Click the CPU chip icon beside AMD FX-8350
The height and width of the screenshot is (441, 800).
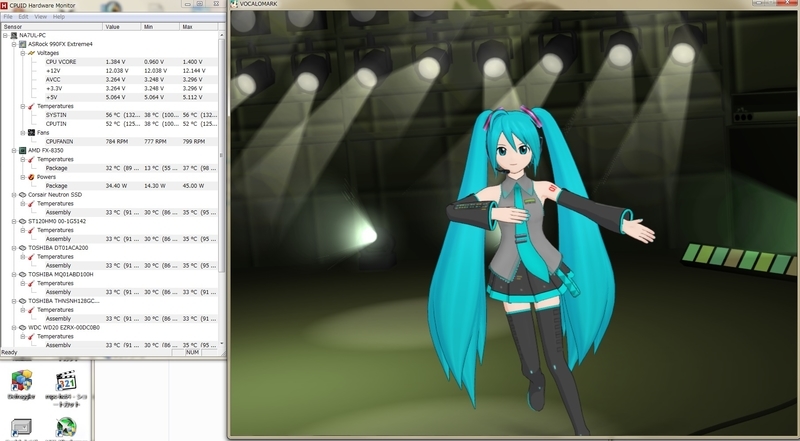click(x=22, y=151)
